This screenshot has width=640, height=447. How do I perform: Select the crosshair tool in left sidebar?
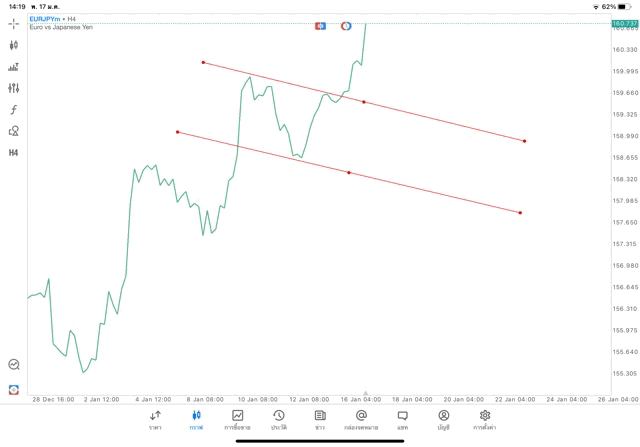click(14, 23)
